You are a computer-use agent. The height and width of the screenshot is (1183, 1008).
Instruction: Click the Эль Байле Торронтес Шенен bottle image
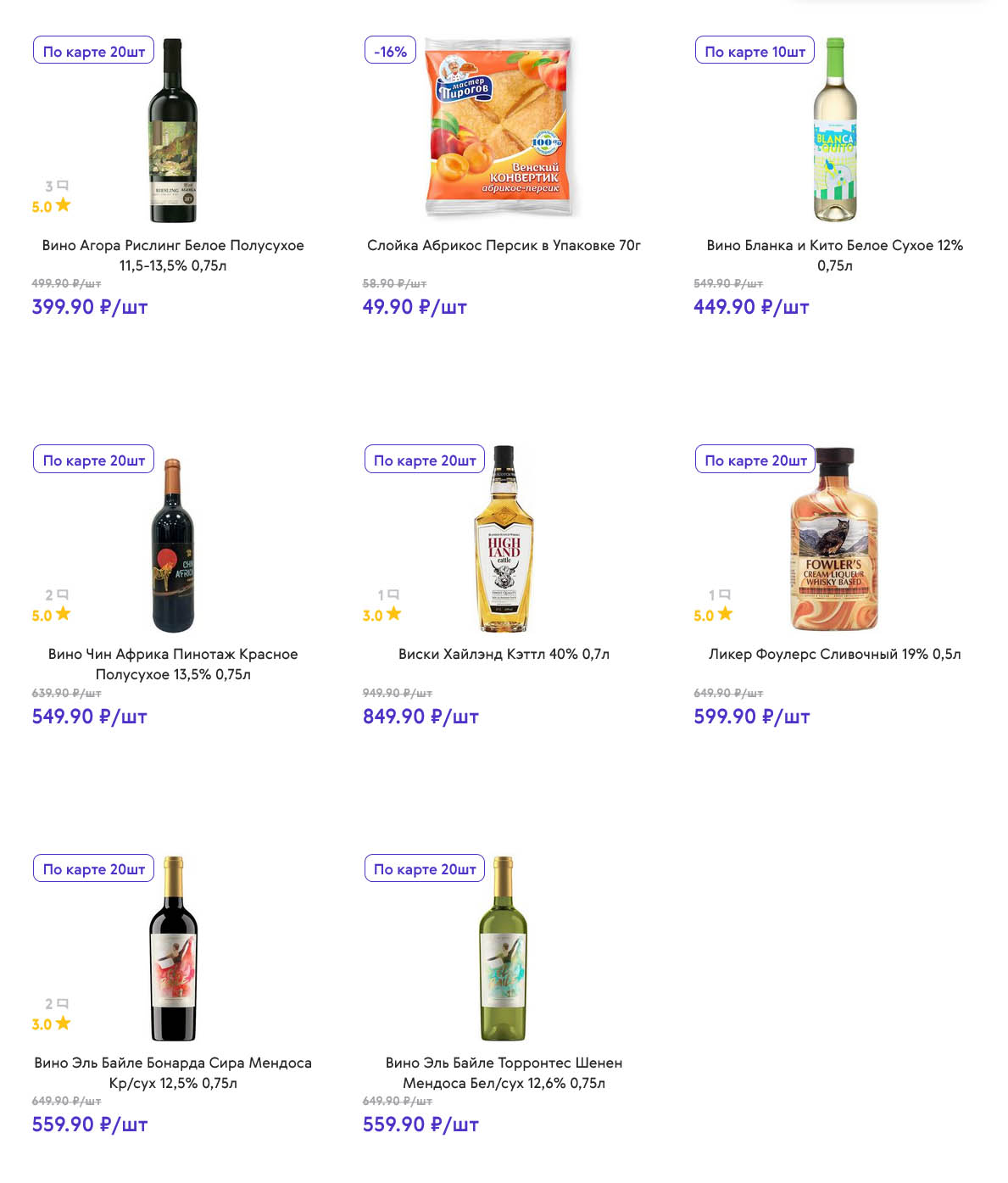coord(504,948)
